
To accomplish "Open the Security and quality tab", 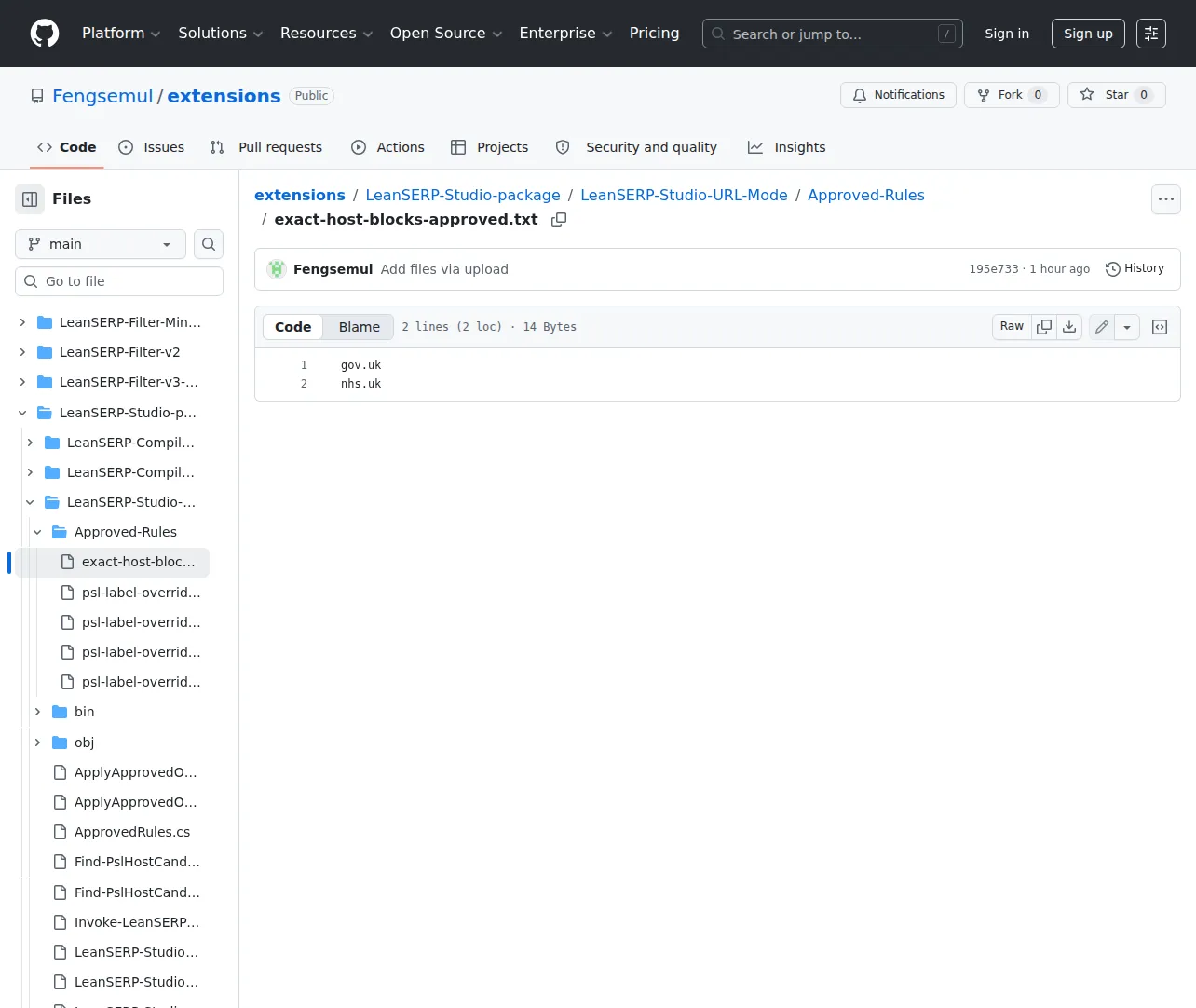I will [x=637, y=147].
